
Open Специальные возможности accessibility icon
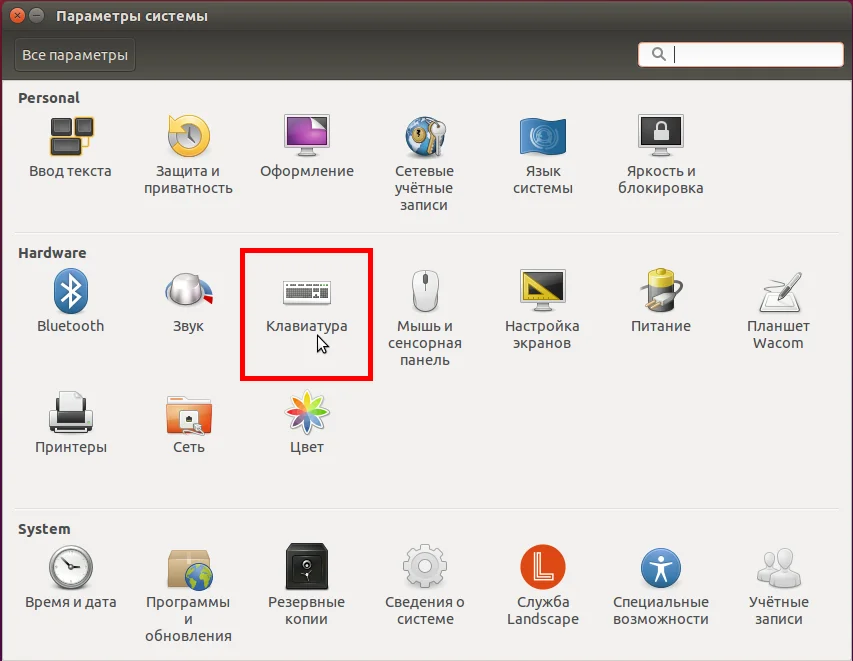coord(660,568)
